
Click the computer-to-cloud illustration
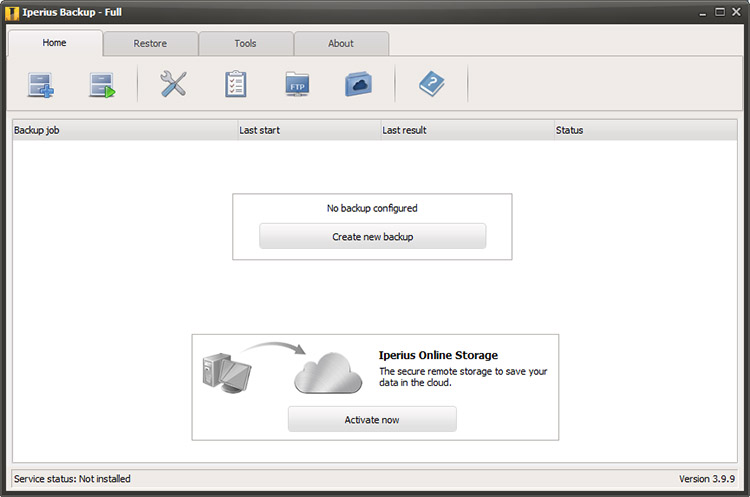(x=282, y=368)
